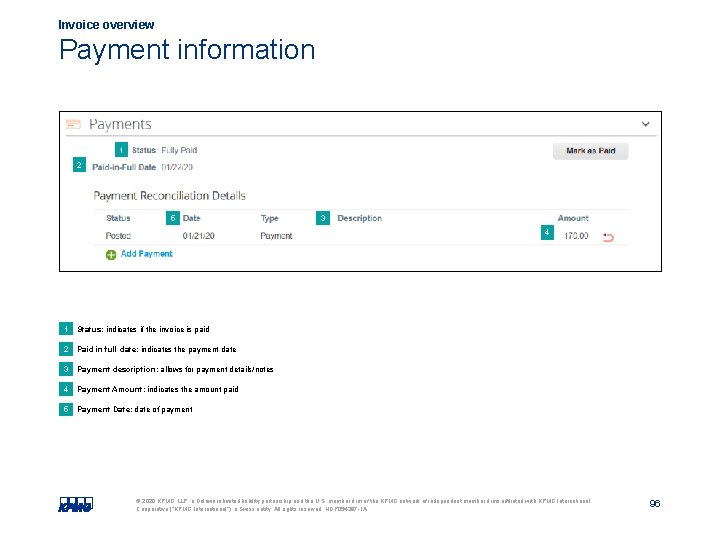Click the Fully Paid status value
720x540 pixels.
point(179,150)
